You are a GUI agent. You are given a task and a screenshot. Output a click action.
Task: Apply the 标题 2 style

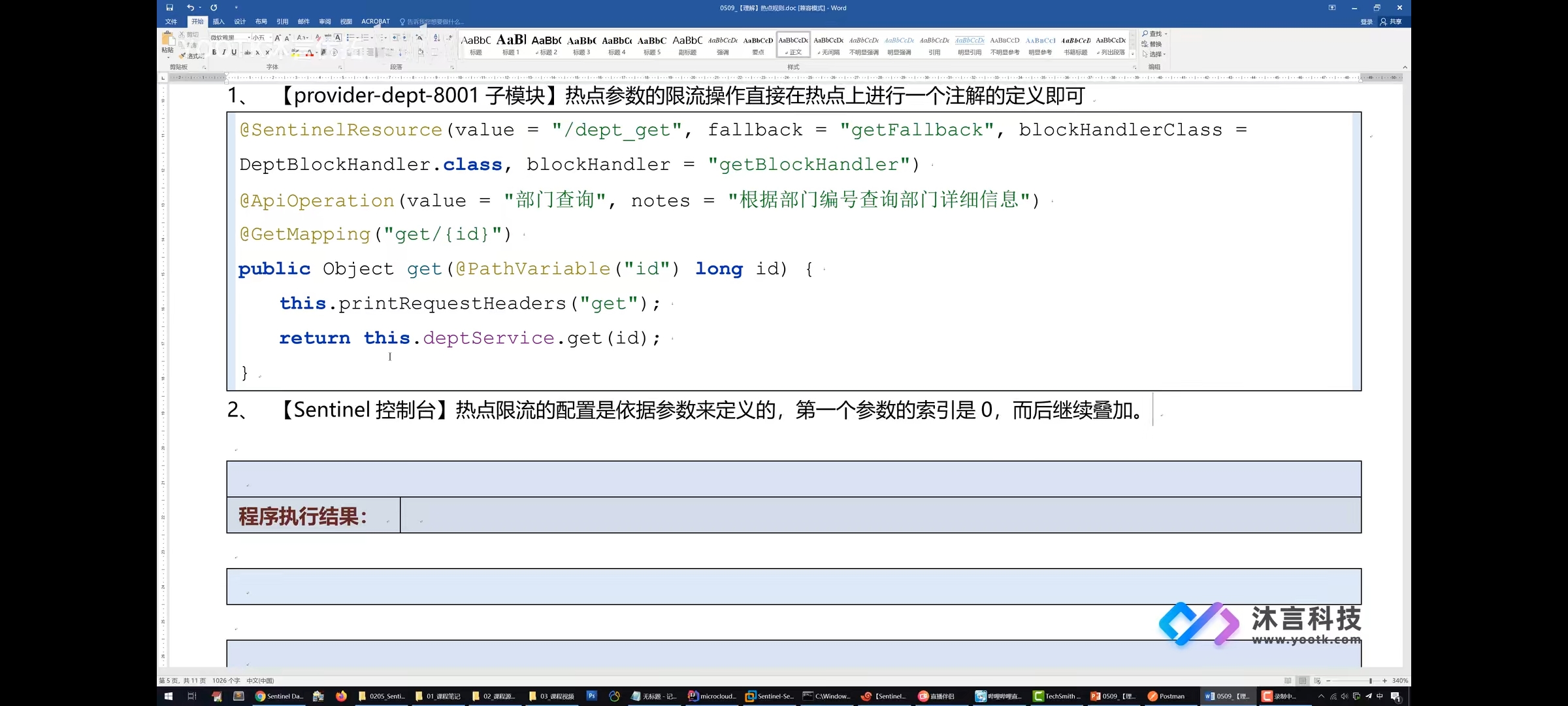click(546, 44)
